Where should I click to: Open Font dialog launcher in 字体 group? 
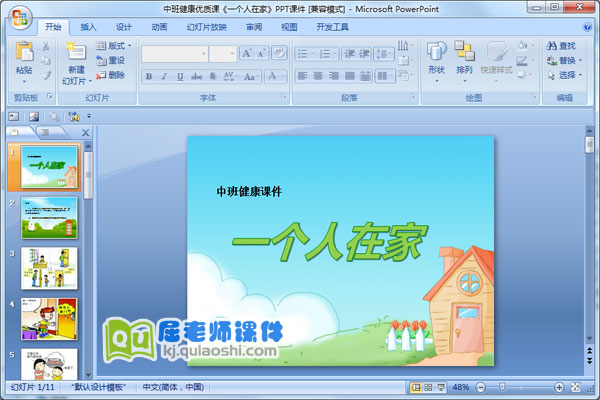coord(284,96)
